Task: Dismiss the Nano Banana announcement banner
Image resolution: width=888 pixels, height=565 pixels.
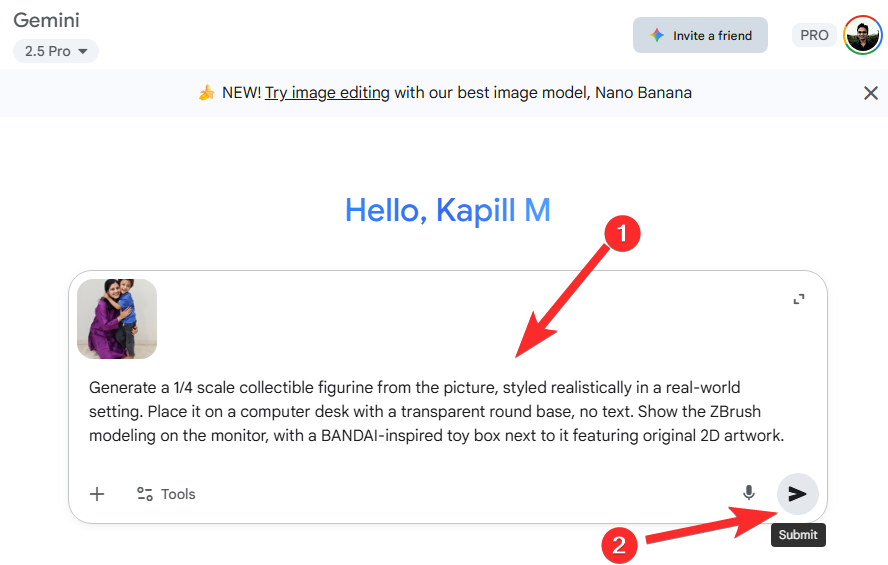Action: 870,93
